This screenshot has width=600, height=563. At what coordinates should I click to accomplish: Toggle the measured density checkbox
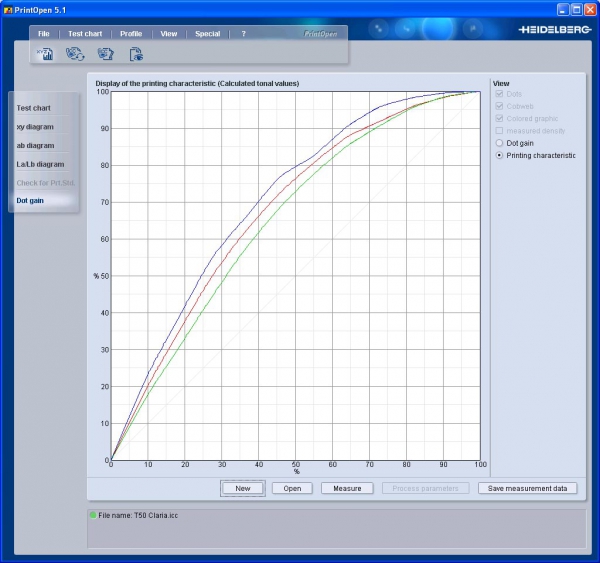coord(499,131)
